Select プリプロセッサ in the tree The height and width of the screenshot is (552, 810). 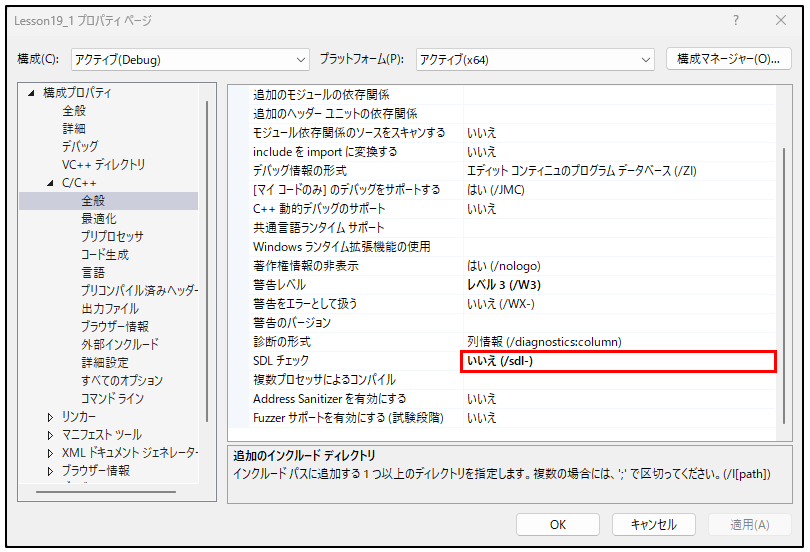click(111, 237)
